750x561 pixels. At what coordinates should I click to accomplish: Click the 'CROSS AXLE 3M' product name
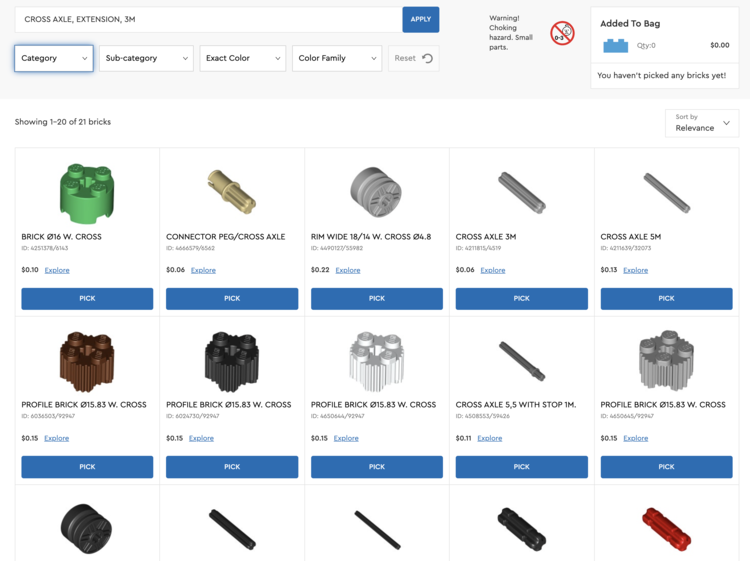[x=486, y=237]
